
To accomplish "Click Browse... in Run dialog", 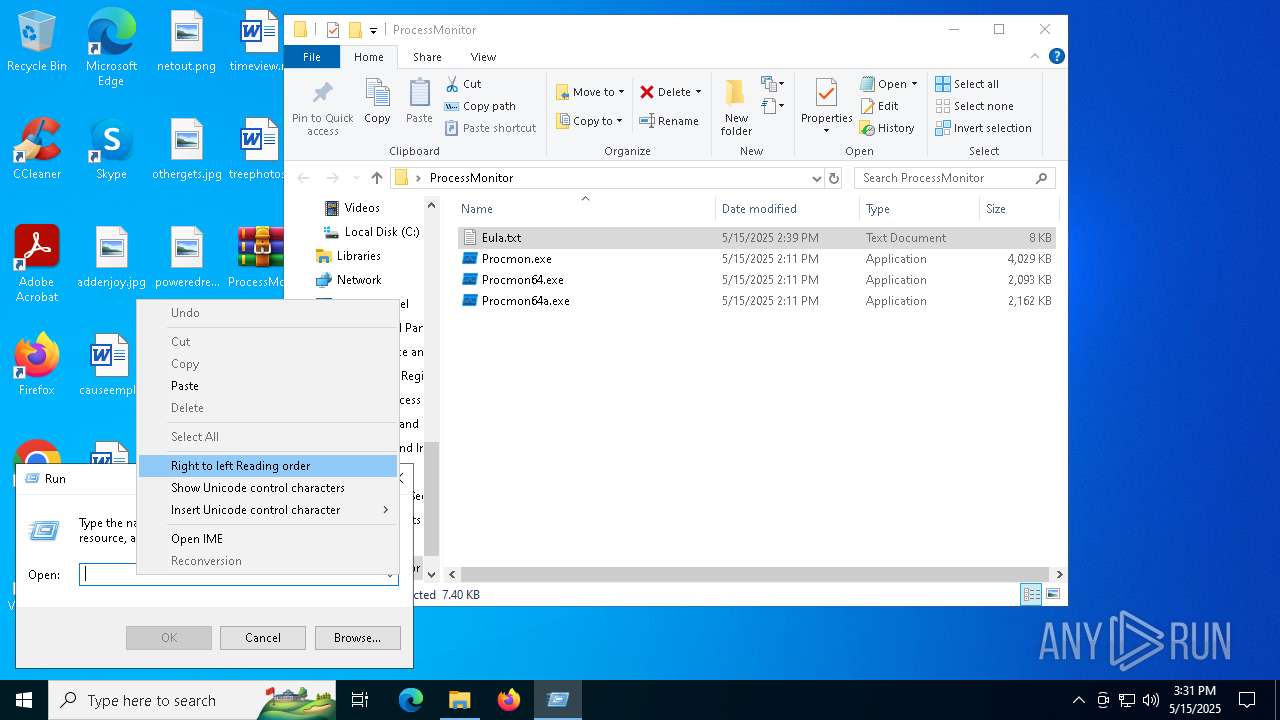I will coord(357,638).
